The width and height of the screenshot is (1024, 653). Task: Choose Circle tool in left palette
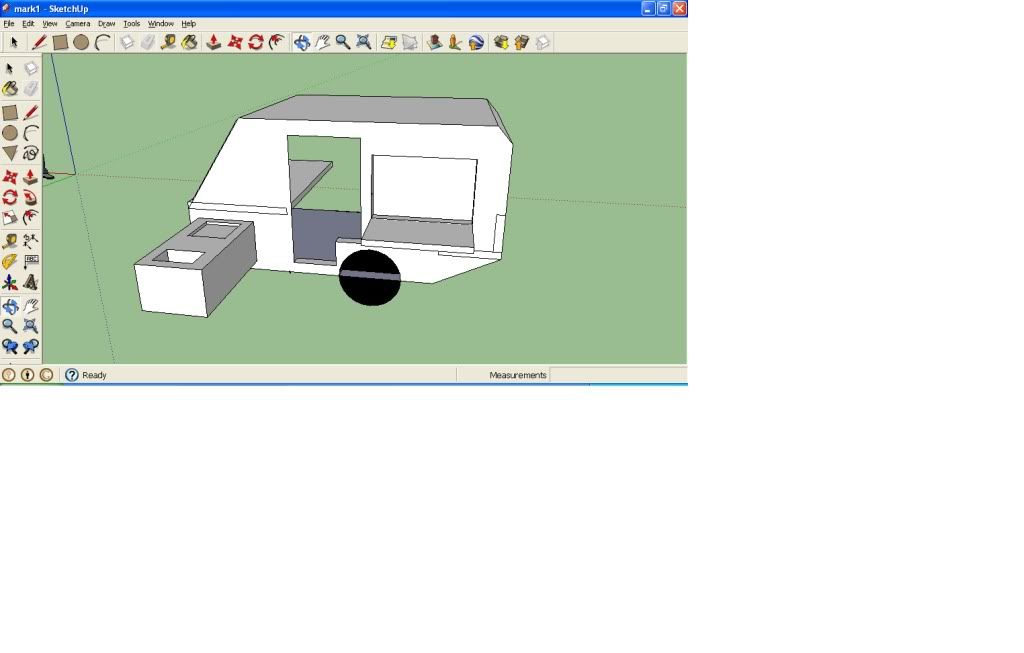pos(10,133)
